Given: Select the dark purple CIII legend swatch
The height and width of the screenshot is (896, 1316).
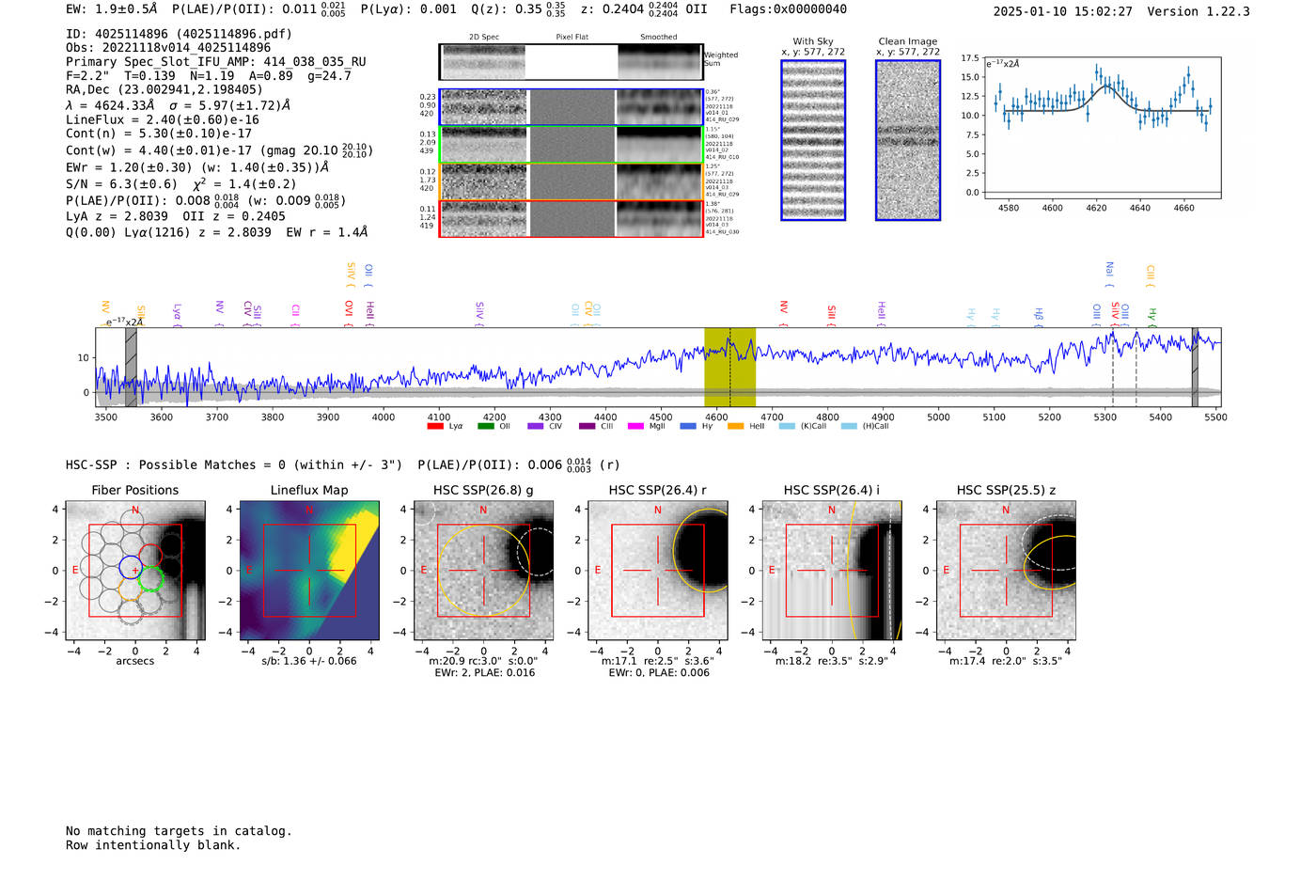Looking at the screenshot, I should pos(587,426).
